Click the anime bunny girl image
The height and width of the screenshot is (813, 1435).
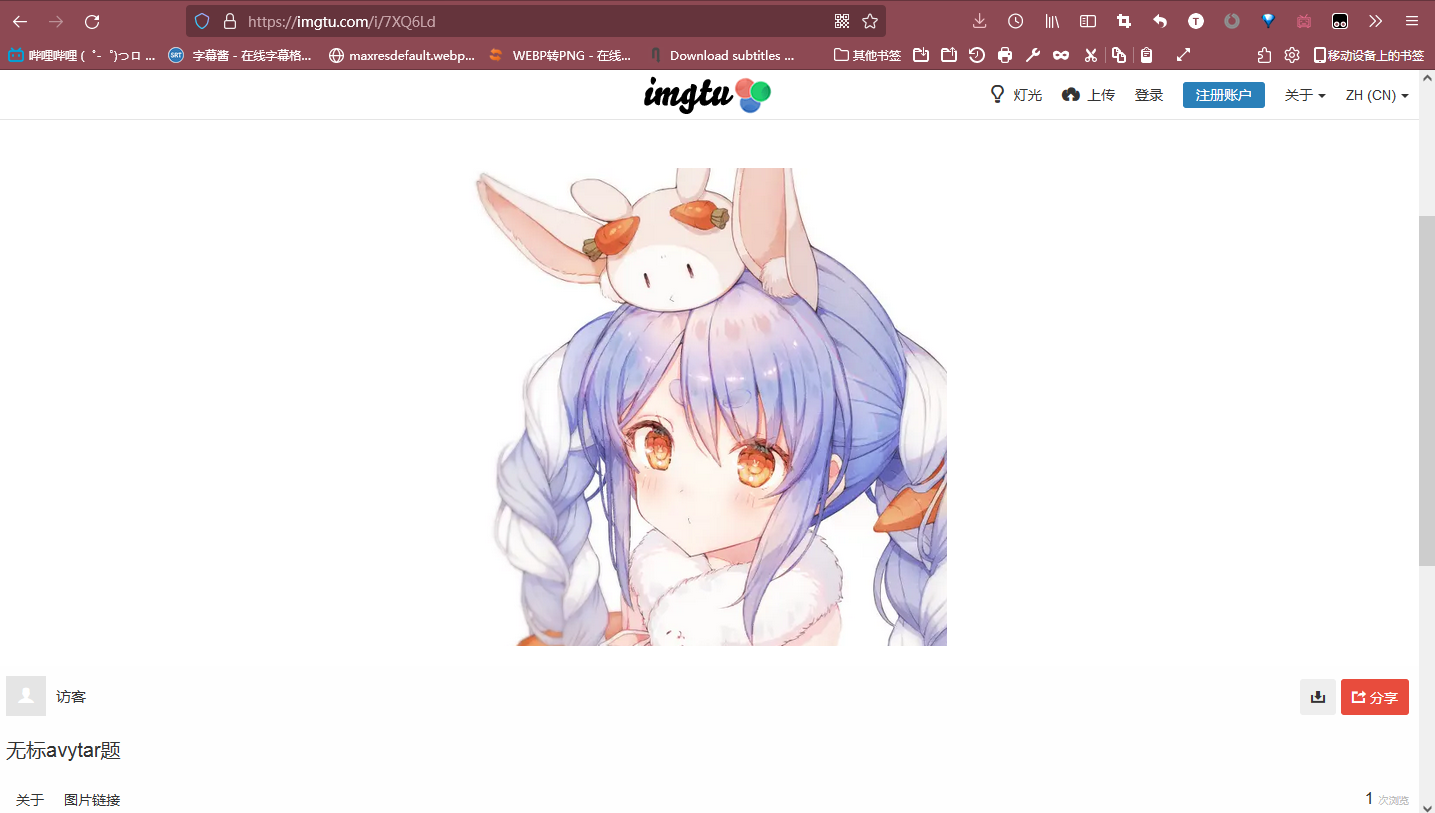710,406
